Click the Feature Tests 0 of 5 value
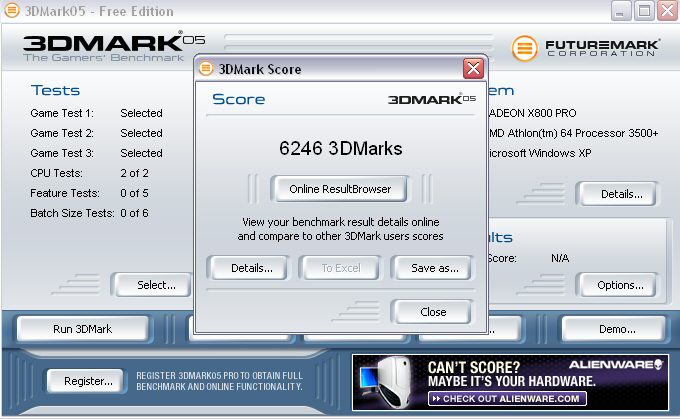 (134, 193)
